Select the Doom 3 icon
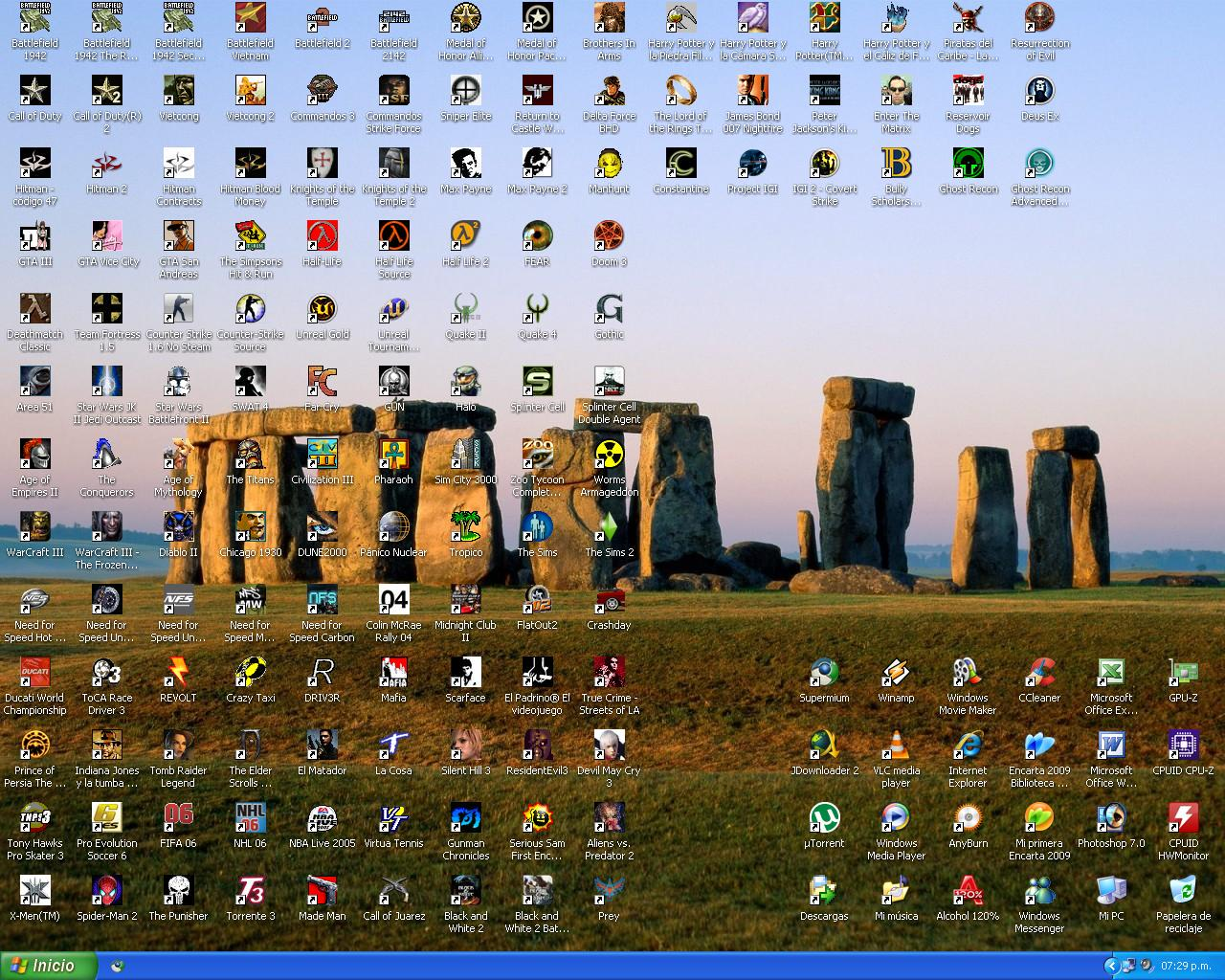The width and height of the screenshot is (1225, 980). point(610,245)
